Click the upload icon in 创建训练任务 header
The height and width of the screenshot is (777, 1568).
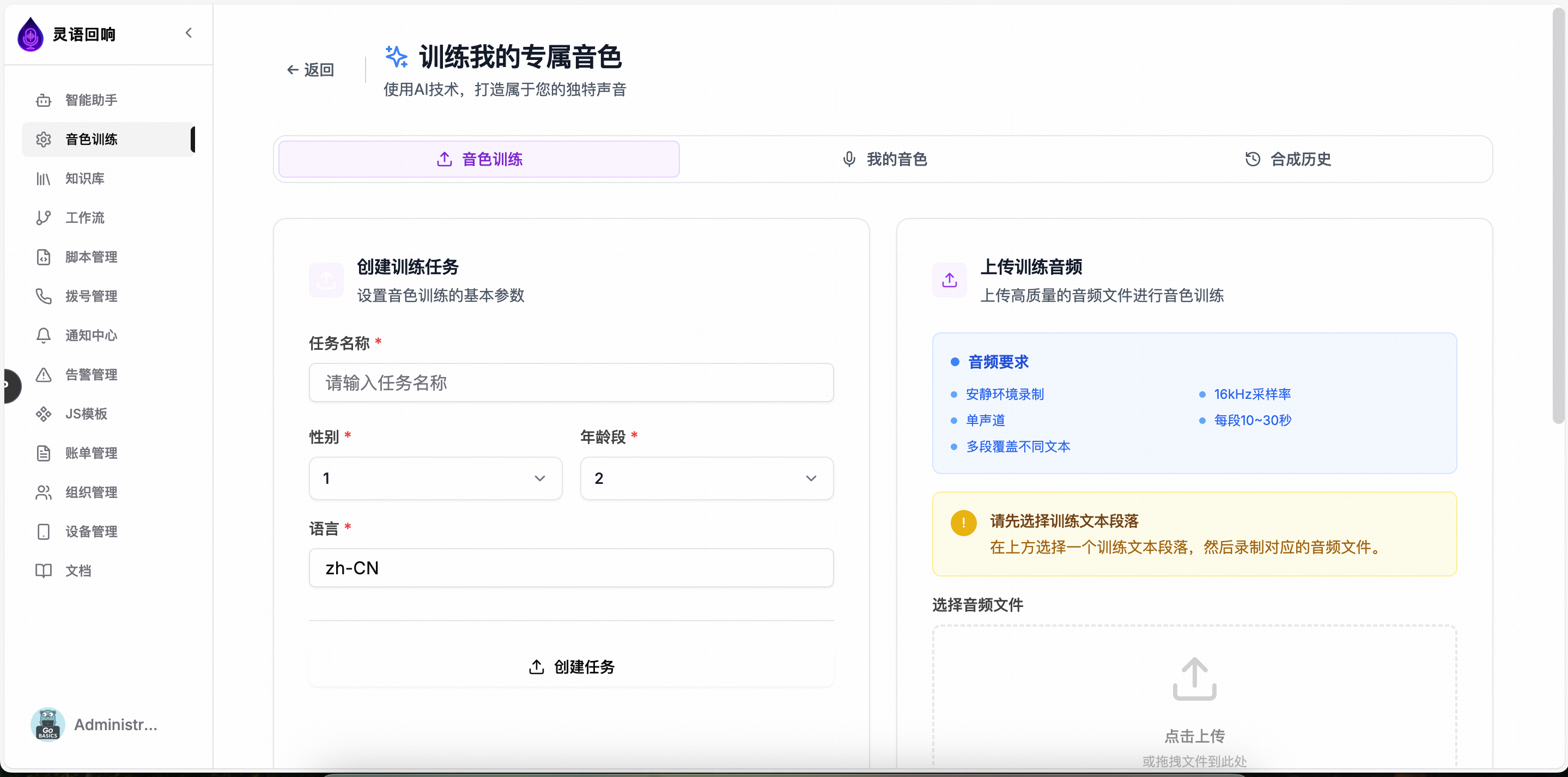326,280
